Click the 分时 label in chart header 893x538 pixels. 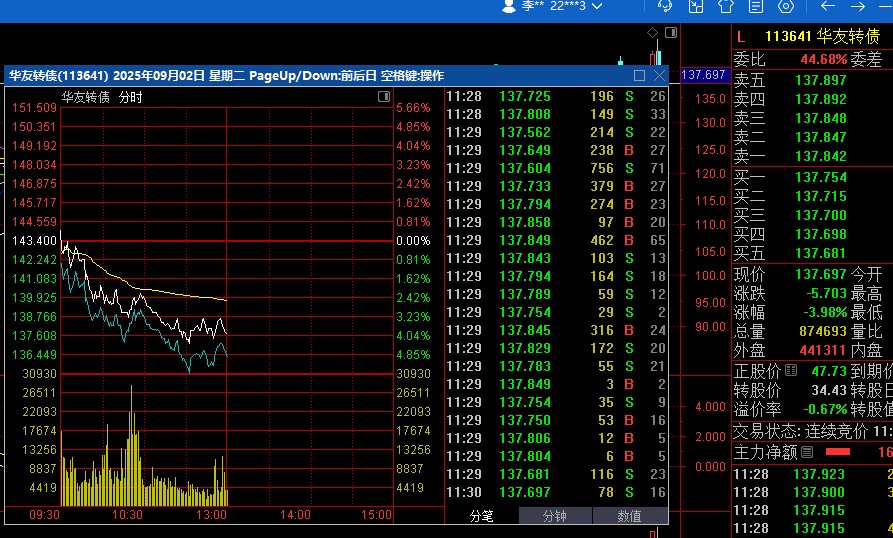coord(131,98)
